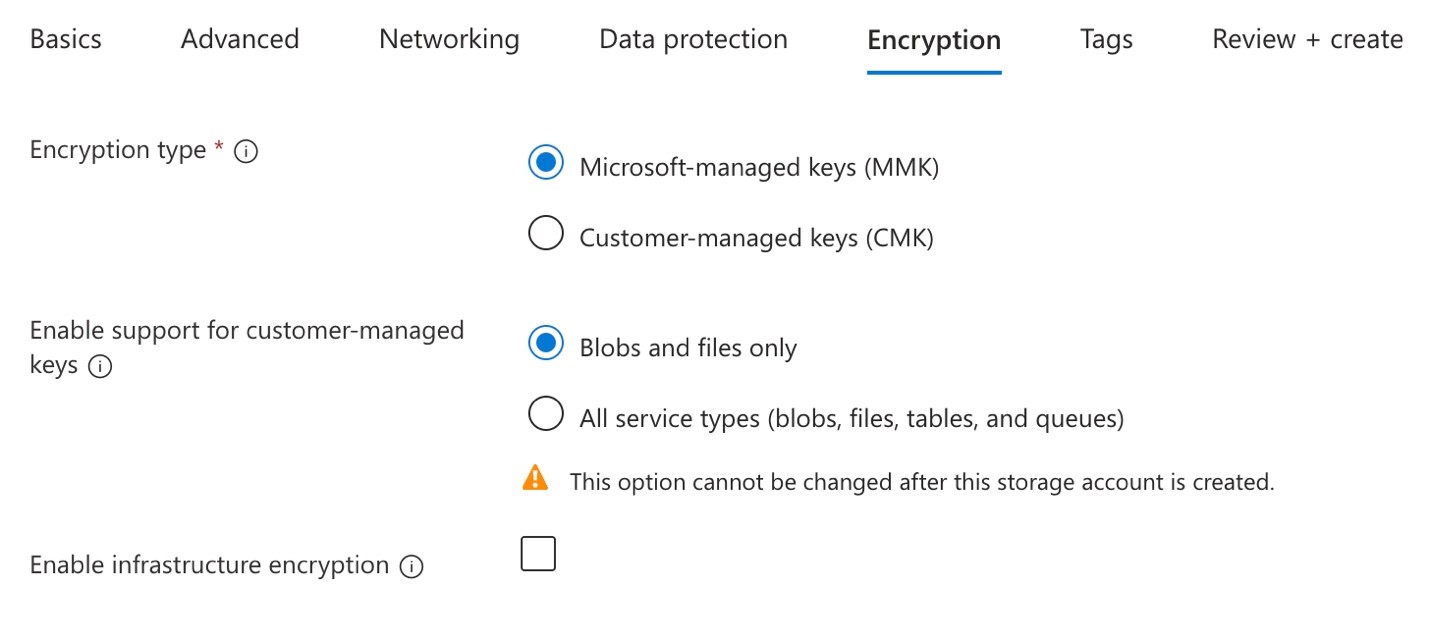Select Customer-managed keys (CMK)
This screenshot has height=642, width=1430.
[x=756, y=237]
